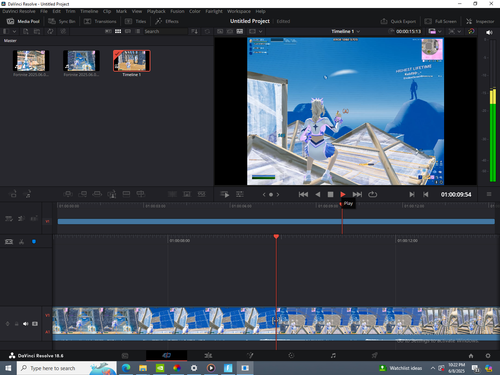The height and width of the screenshot is (375, 500).
Task: Open the Sync Bin panel
Action: tap(62, 21)
